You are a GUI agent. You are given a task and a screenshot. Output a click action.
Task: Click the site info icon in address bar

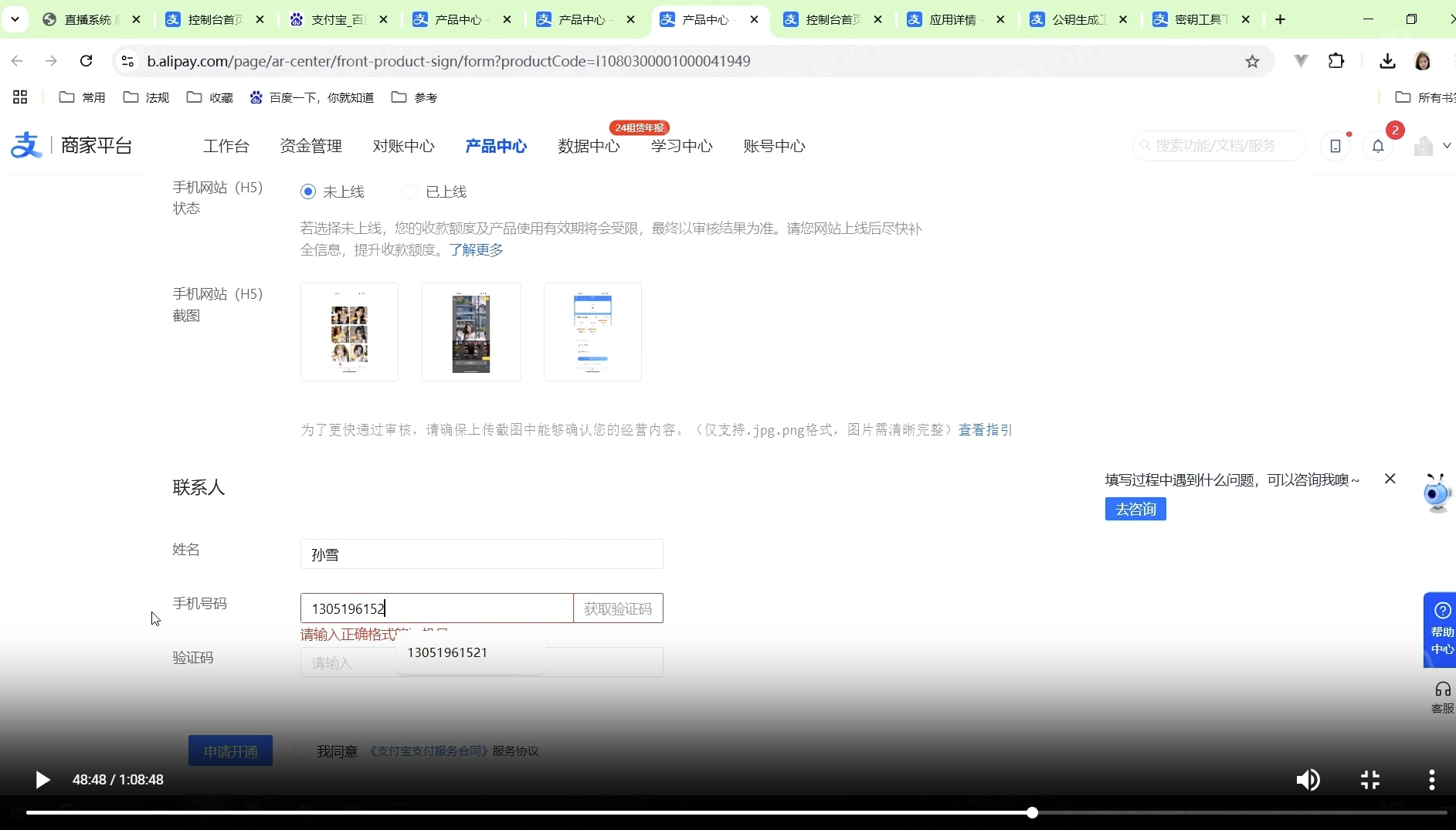coord(127,61)
